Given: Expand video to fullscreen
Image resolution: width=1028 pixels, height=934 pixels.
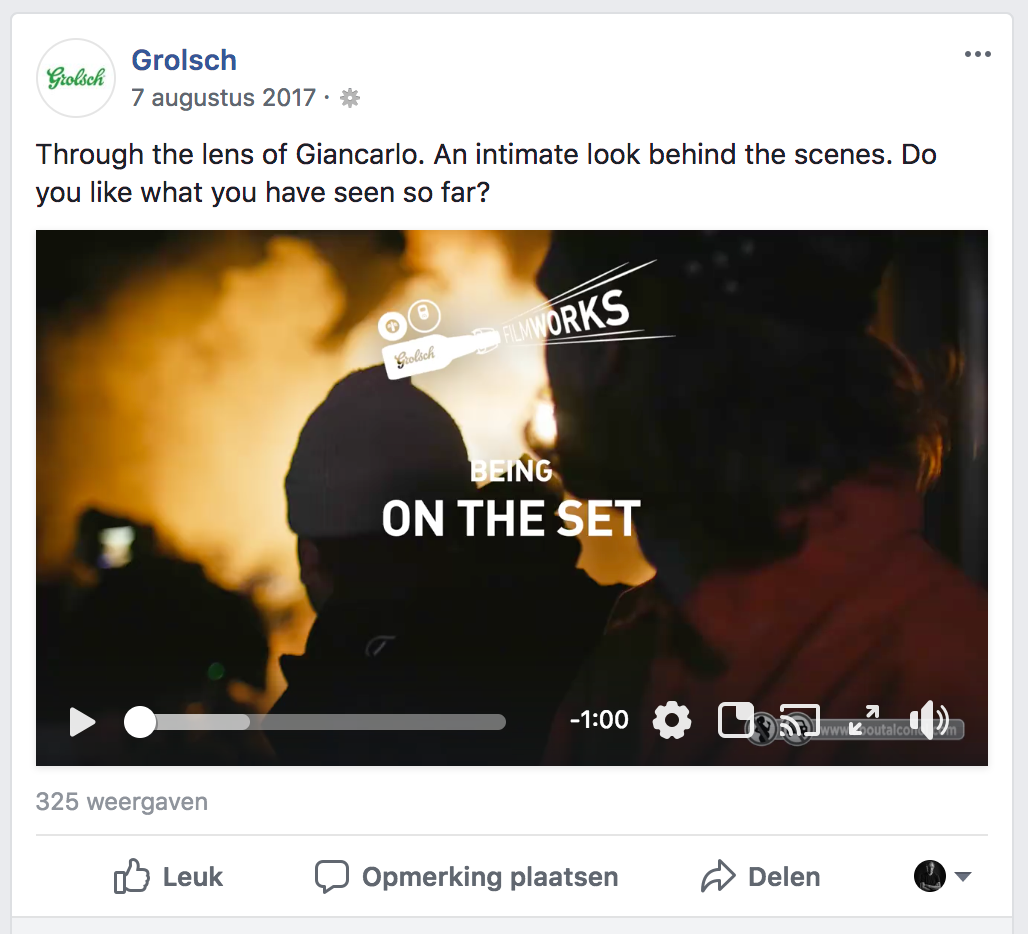Looking at the screenshot, I should click(x=863, y=720).
